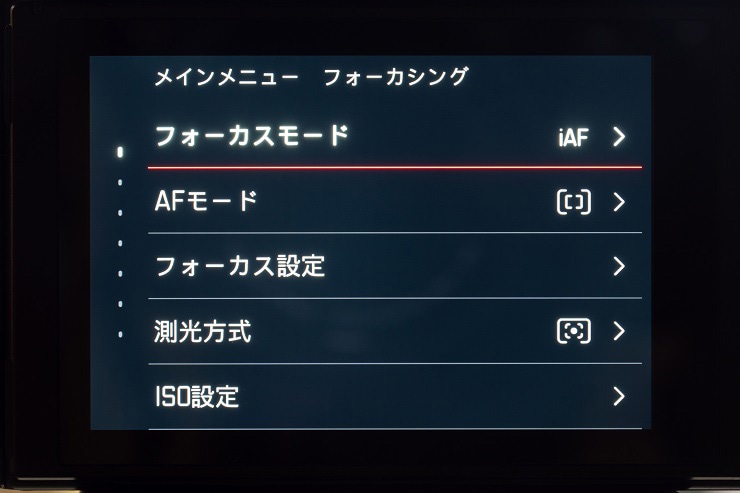Select the ISO設定 entry
Screen dimensions: 740x493
click(197, 396)
